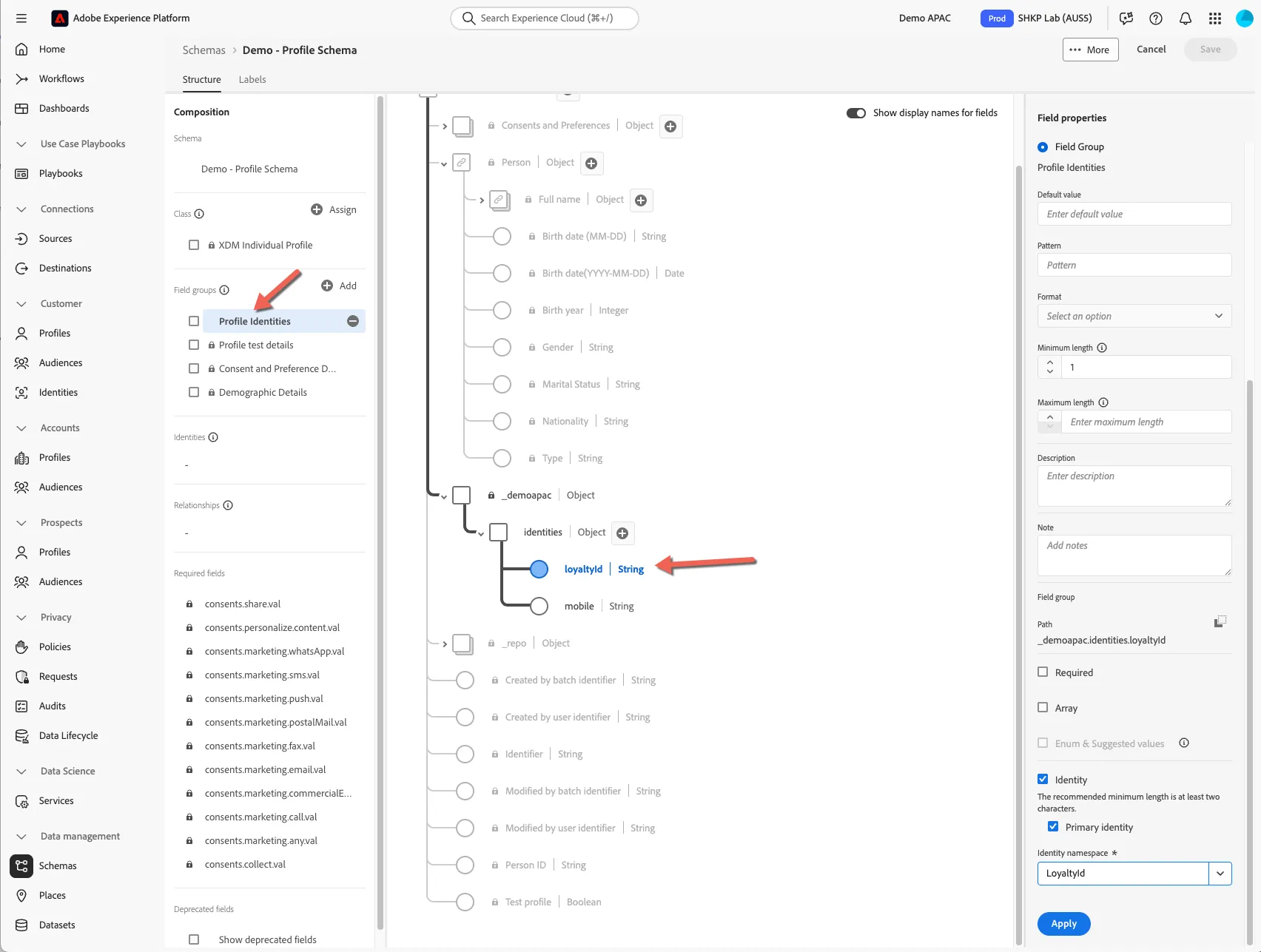Open Datasets in the left sidebar
This screenshot has height=952, width=1261.
point(57,925)
